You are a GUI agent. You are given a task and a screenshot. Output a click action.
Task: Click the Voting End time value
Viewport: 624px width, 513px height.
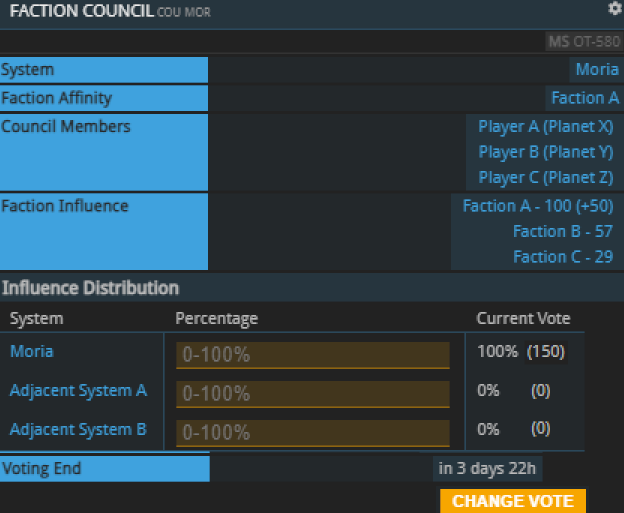[488, 468]
